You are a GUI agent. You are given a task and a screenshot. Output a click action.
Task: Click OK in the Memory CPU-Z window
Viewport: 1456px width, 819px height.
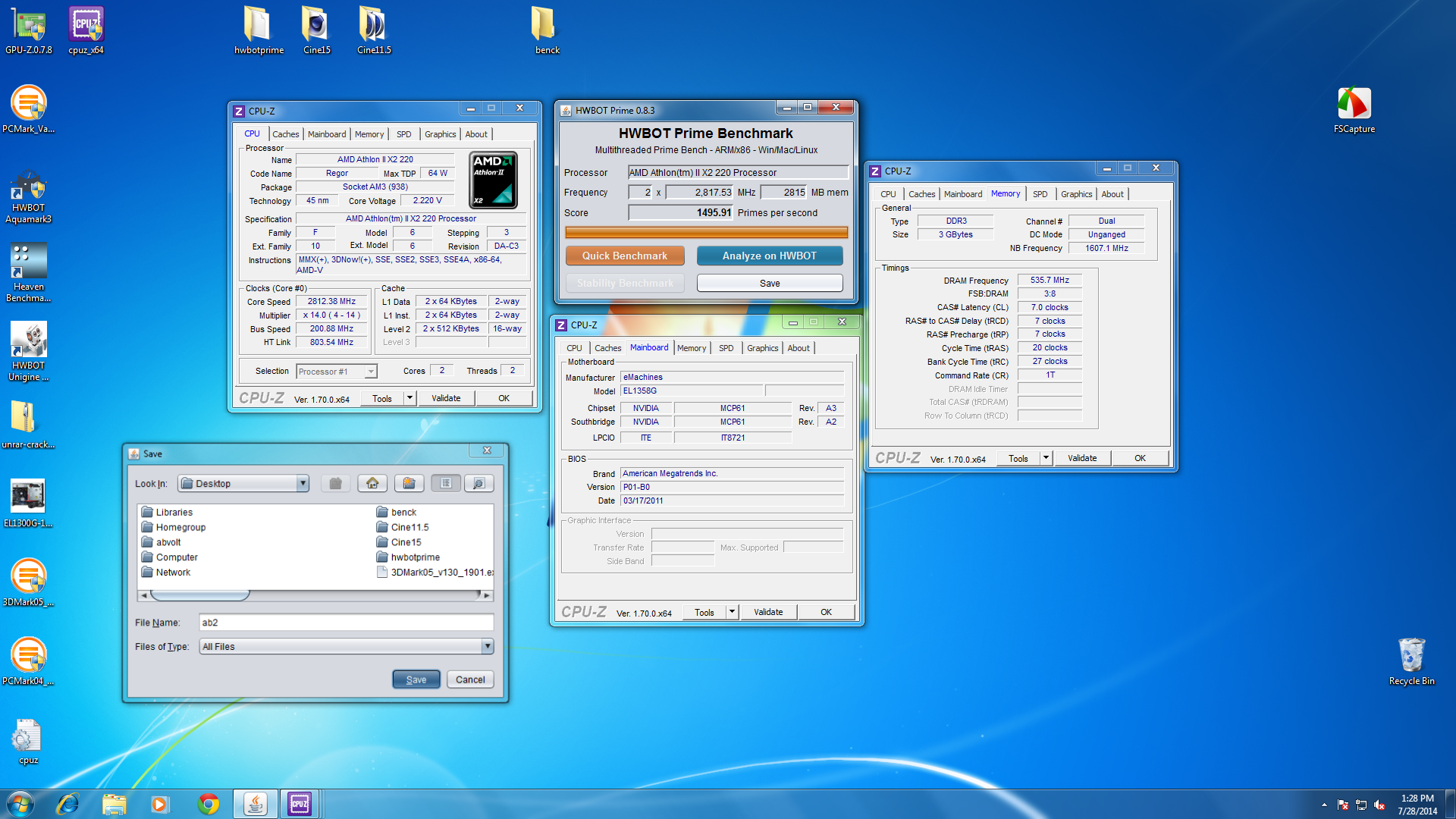tap(1140, 458)
